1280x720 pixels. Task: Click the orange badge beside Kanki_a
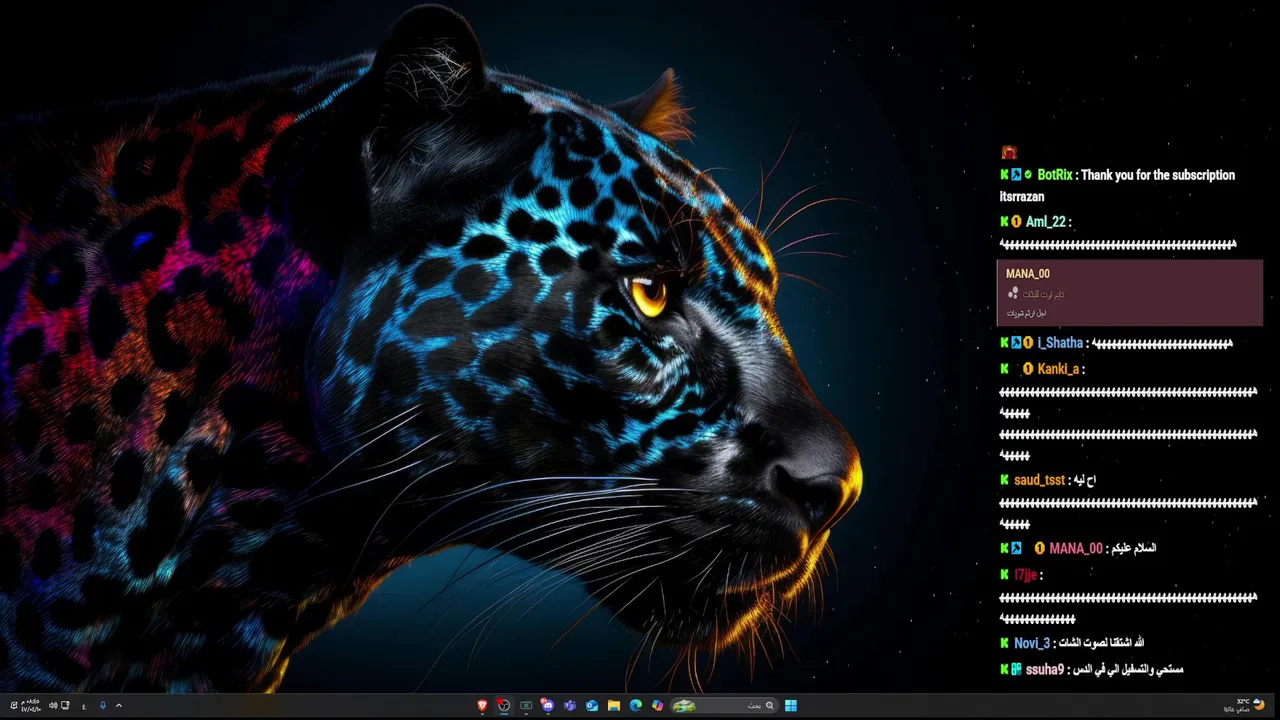point(1028,369)
